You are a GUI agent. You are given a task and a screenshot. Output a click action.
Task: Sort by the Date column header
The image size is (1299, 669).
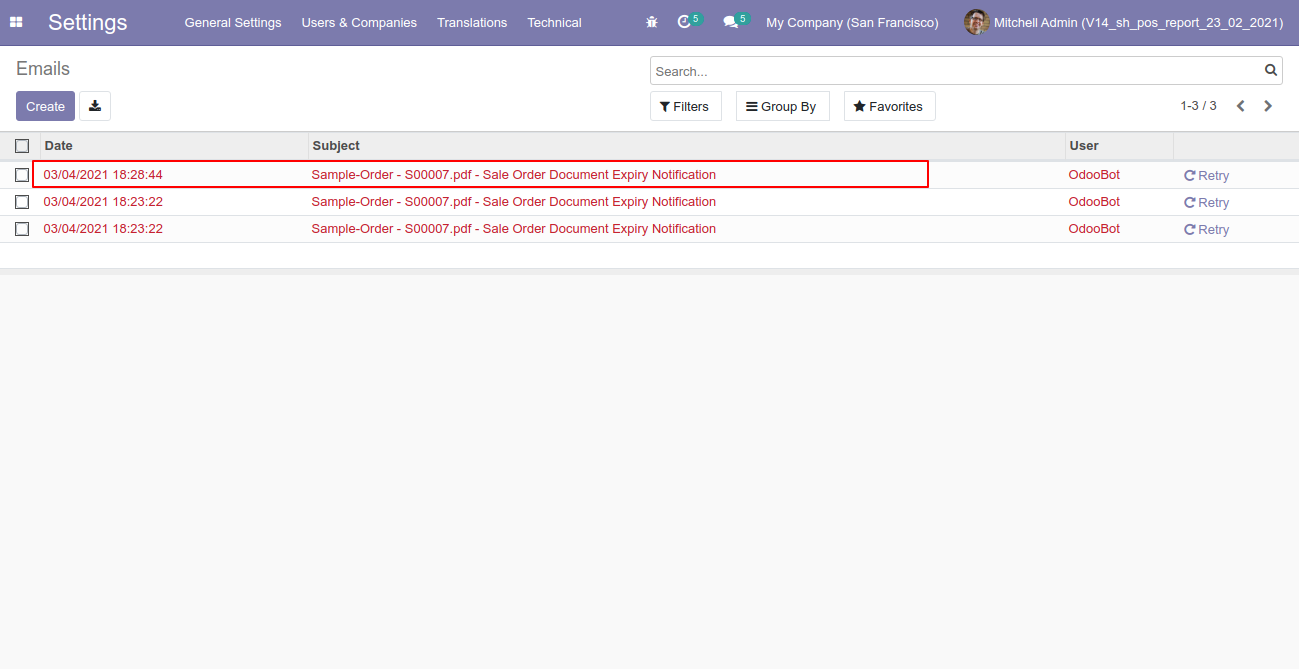click(x=174, y=146)
